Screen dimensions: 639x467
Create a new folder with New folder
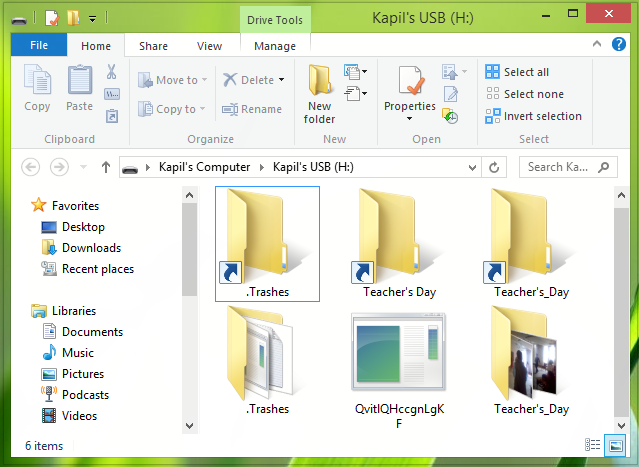(x=320, y=94)
